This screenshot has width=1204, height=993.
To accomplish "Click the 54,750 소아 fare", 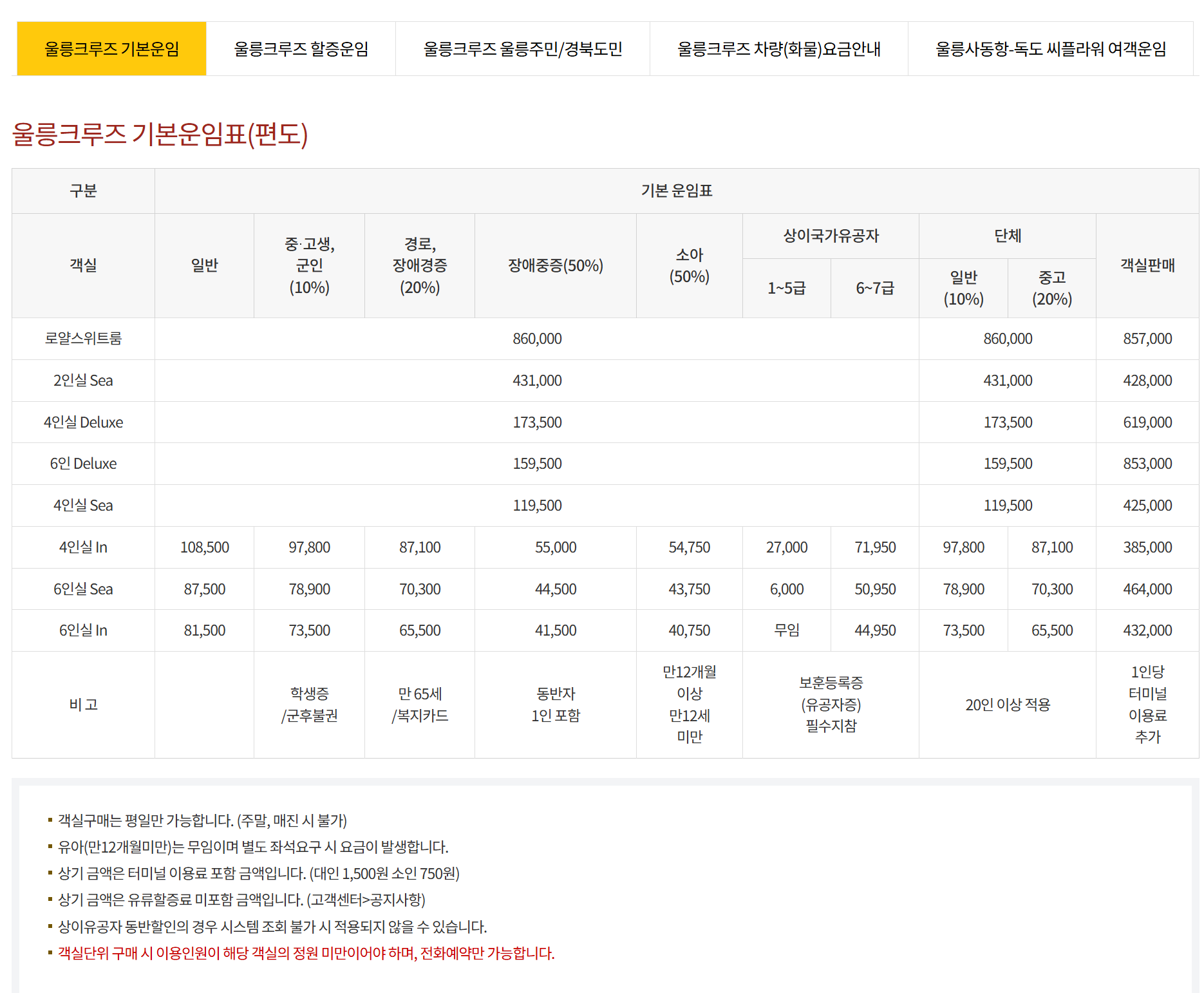I will tap(690, 547).
